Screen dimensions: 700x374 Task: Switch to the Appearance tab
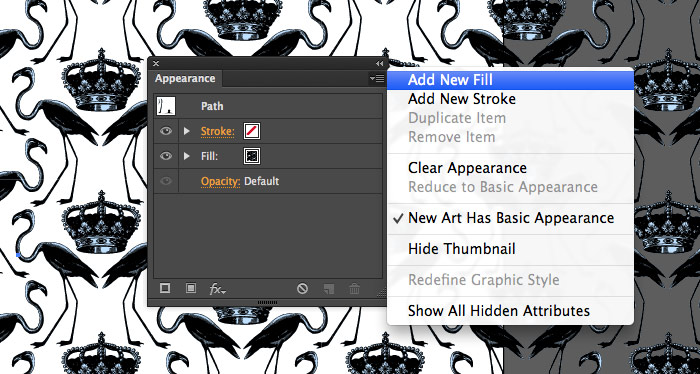[185, 79]
